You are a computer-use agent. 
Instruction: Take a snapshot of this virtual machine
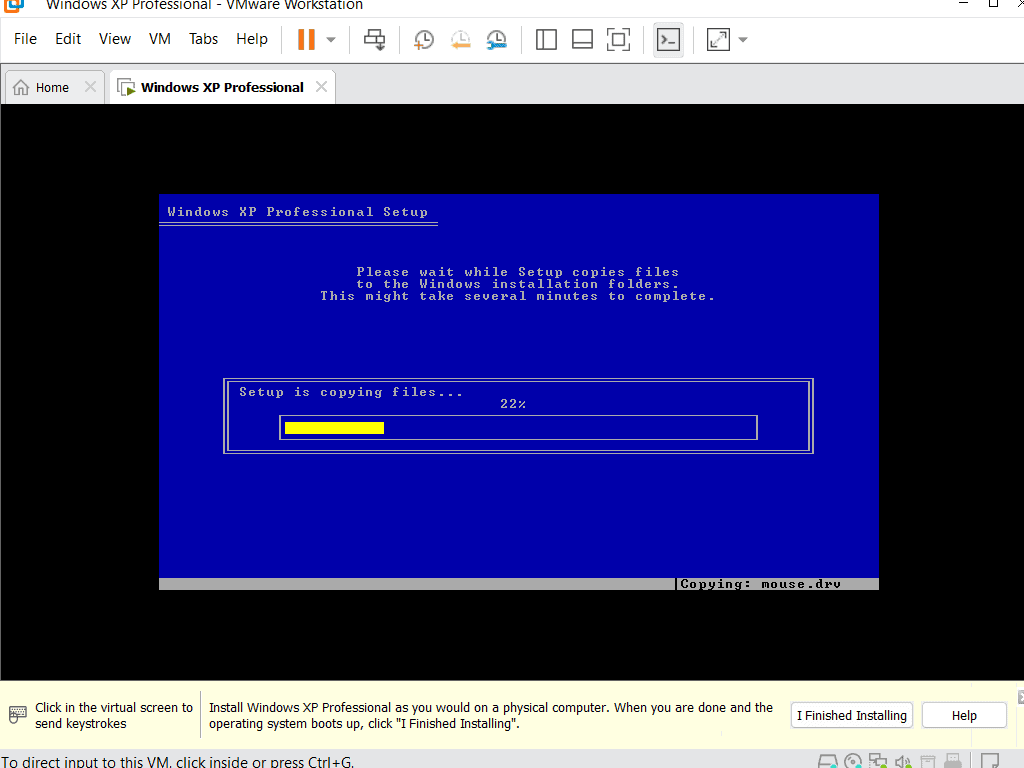pos(424,39)
